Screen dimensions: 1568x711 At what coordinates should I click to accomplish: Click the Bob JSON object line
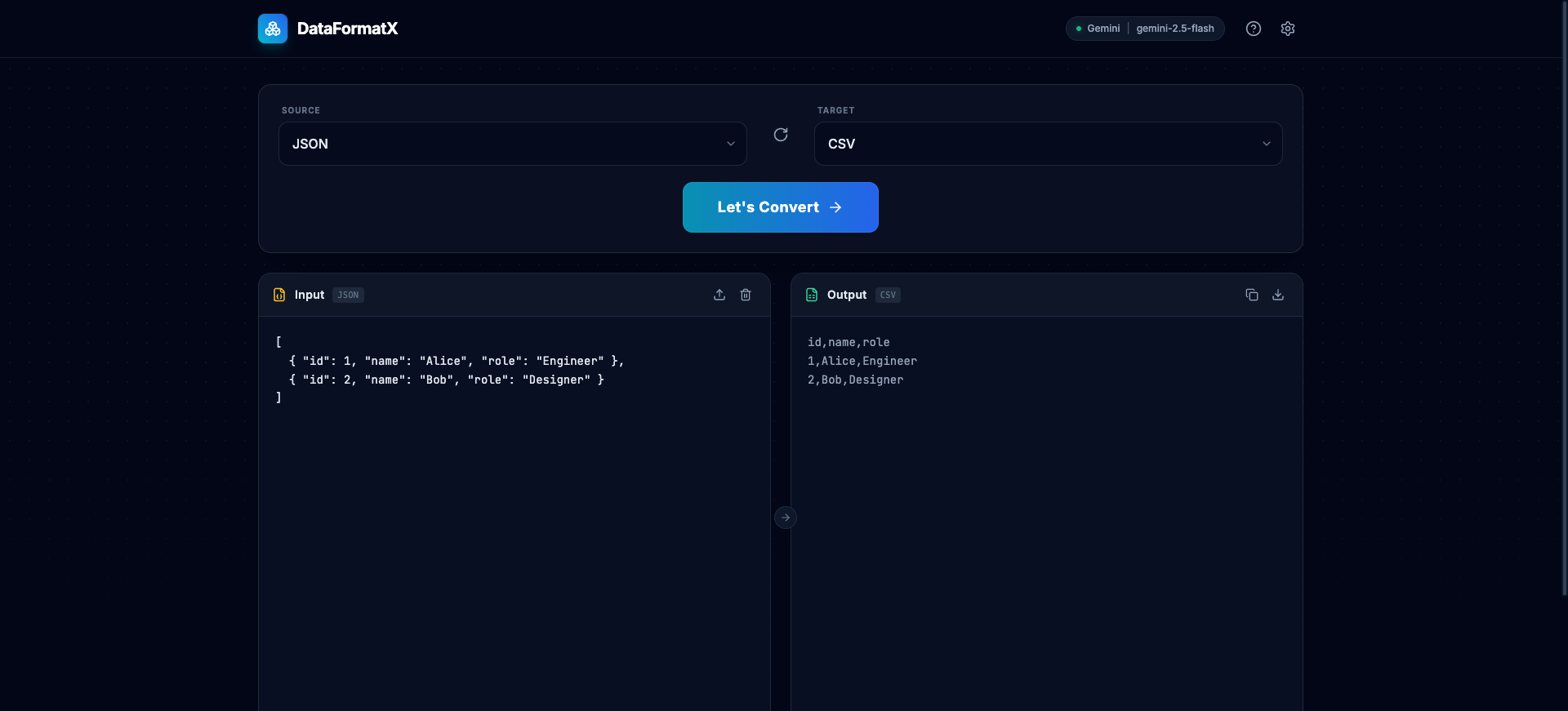[x=447, y=380]
